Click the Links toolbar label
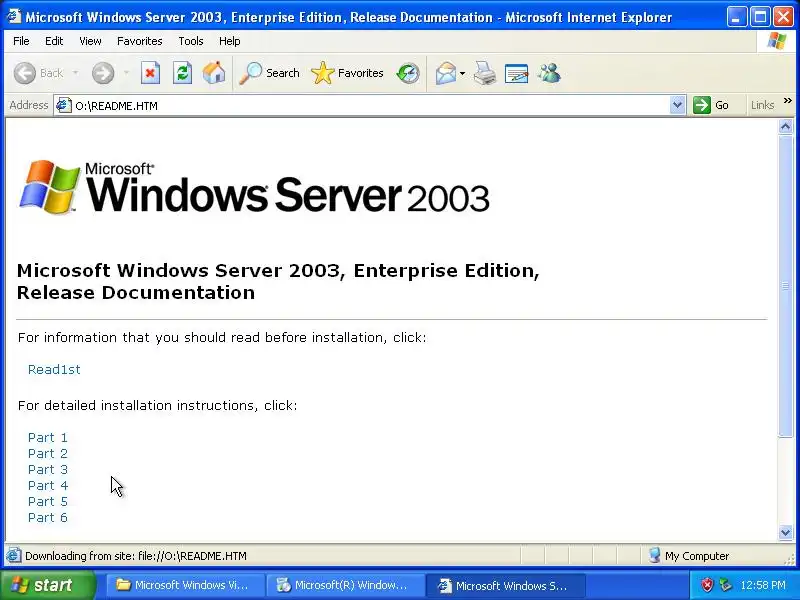This screenshot has height=600, width=800. click(762, 105)
